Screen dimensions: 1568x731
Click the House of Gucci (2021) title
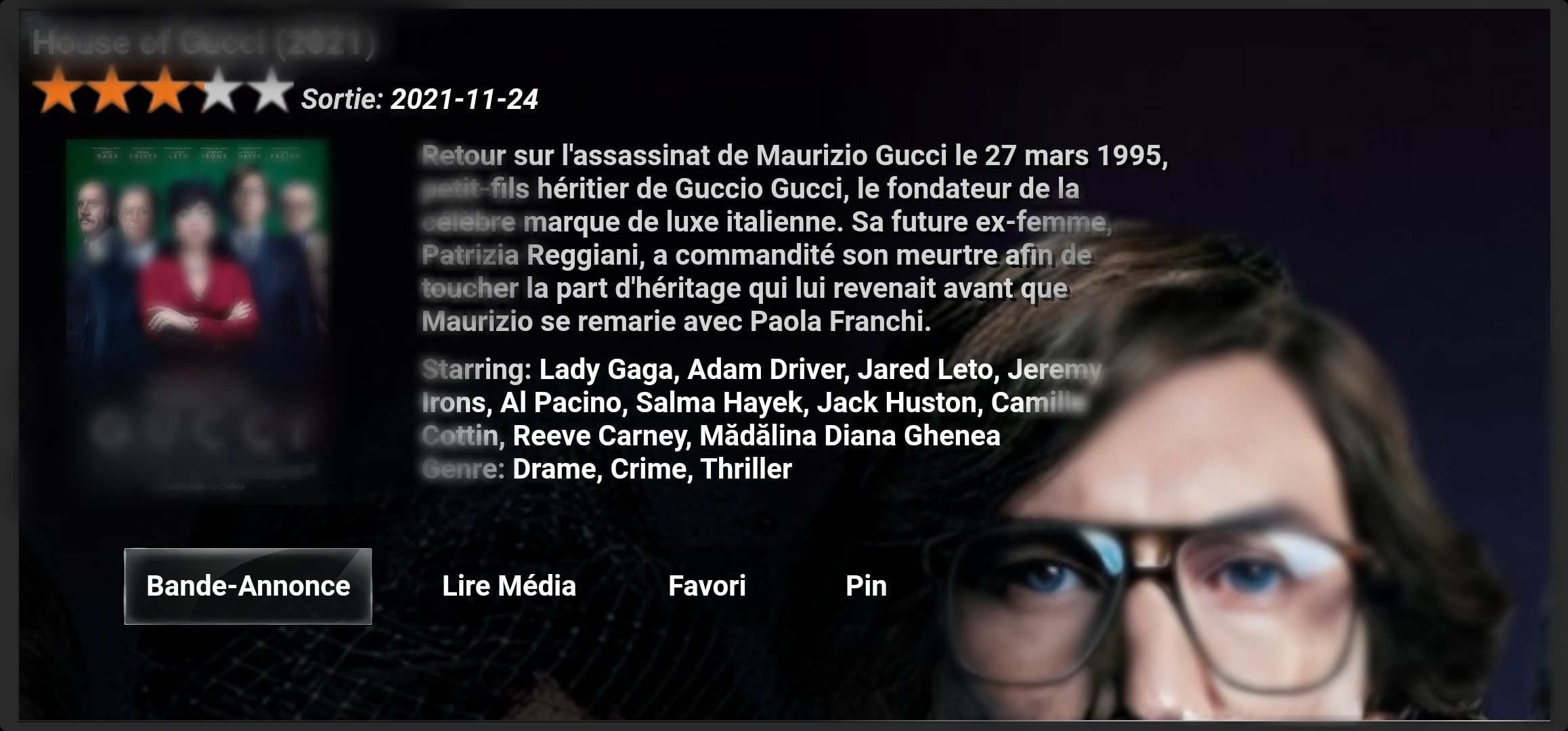click(x=203, y=43)
